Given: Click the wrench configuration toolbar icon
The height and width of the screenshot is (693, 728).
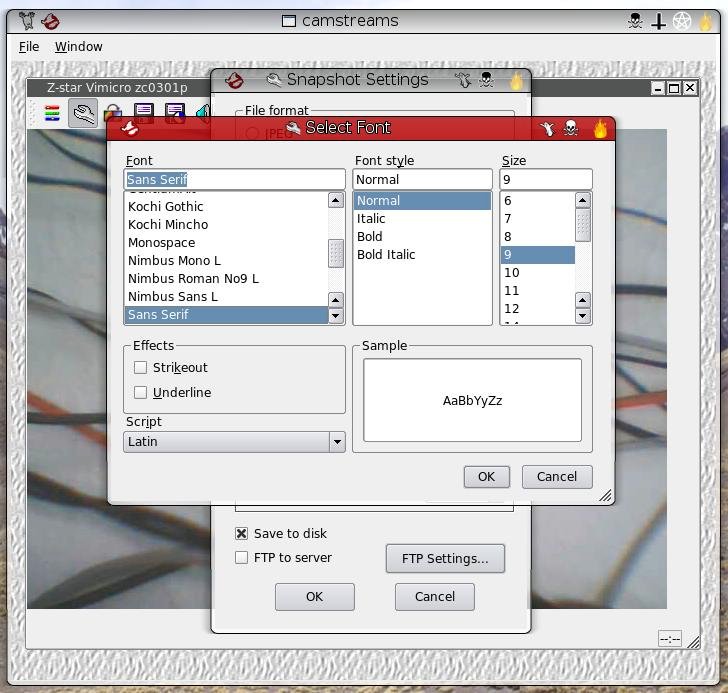Looking at the screenshot, I should click(83, 113).
